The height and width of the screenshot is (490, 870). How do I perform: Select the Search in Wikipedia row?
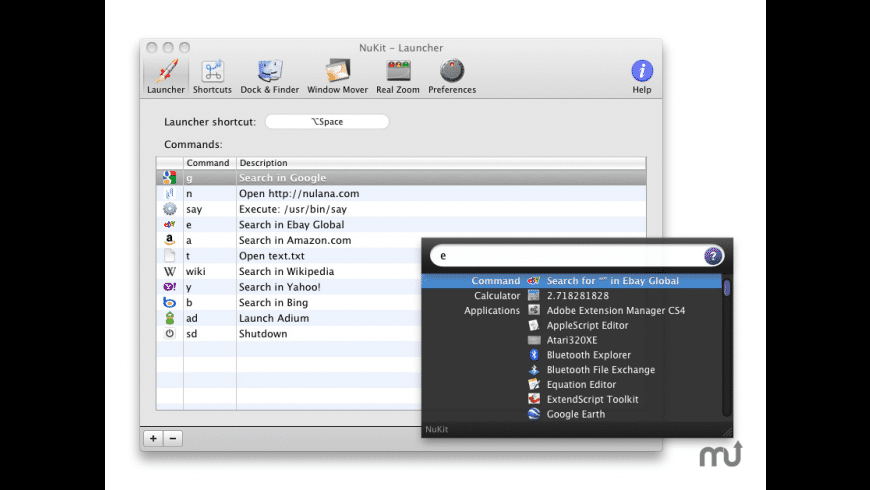coord(300,272)
